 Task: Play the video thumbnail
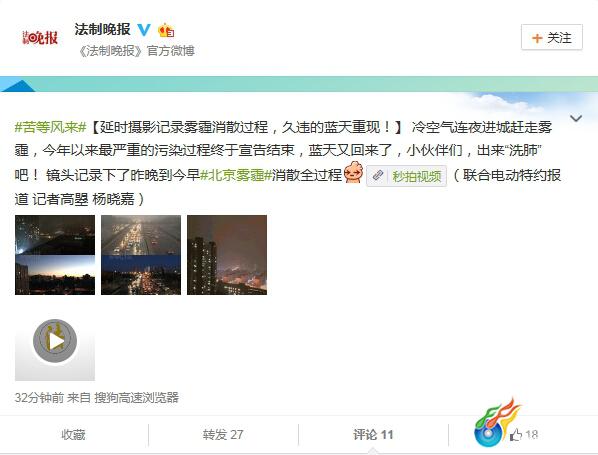point(55,341)
